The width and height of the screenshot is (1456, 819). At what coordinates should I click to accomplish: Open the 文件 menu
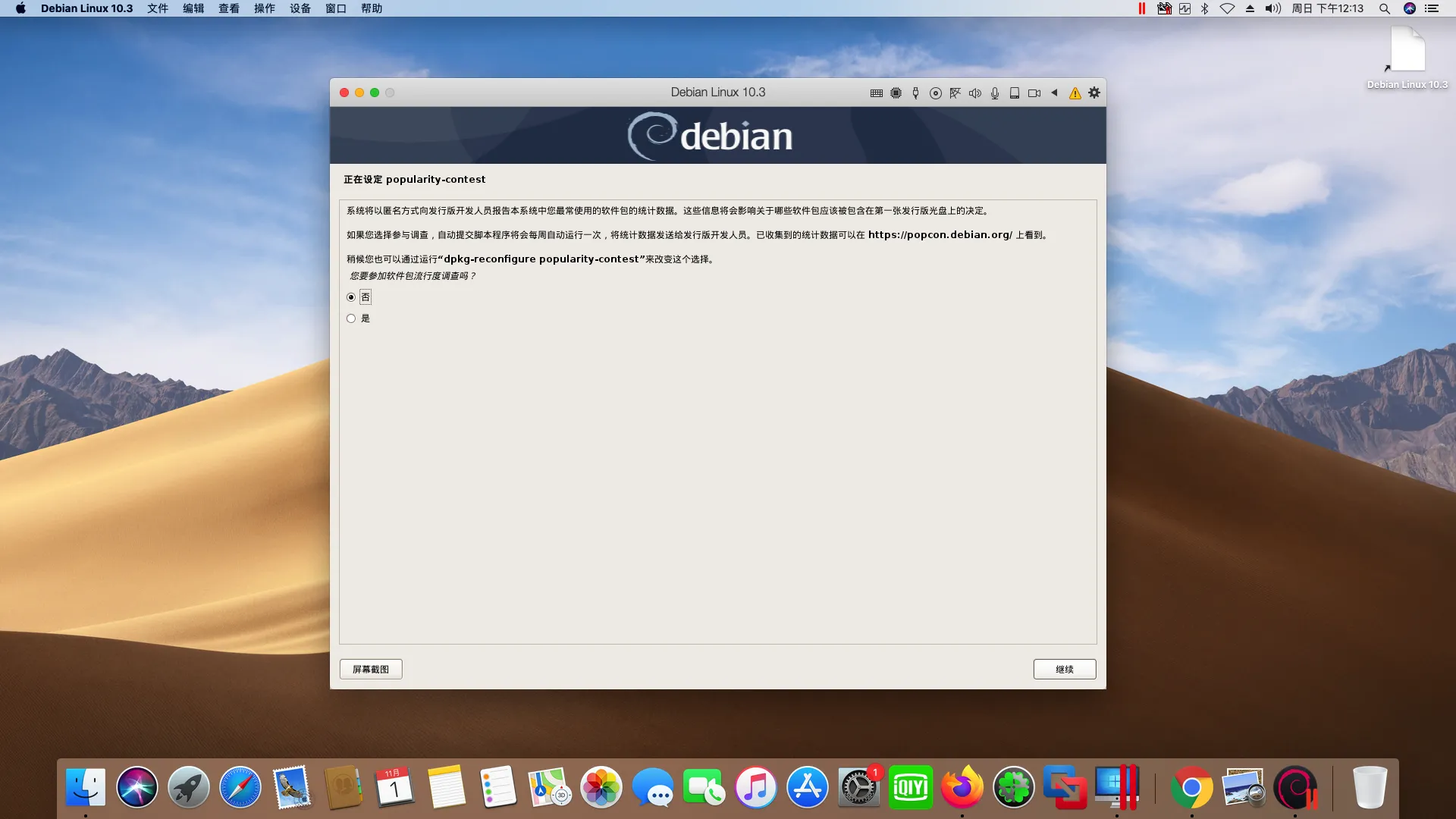[158, 8]
